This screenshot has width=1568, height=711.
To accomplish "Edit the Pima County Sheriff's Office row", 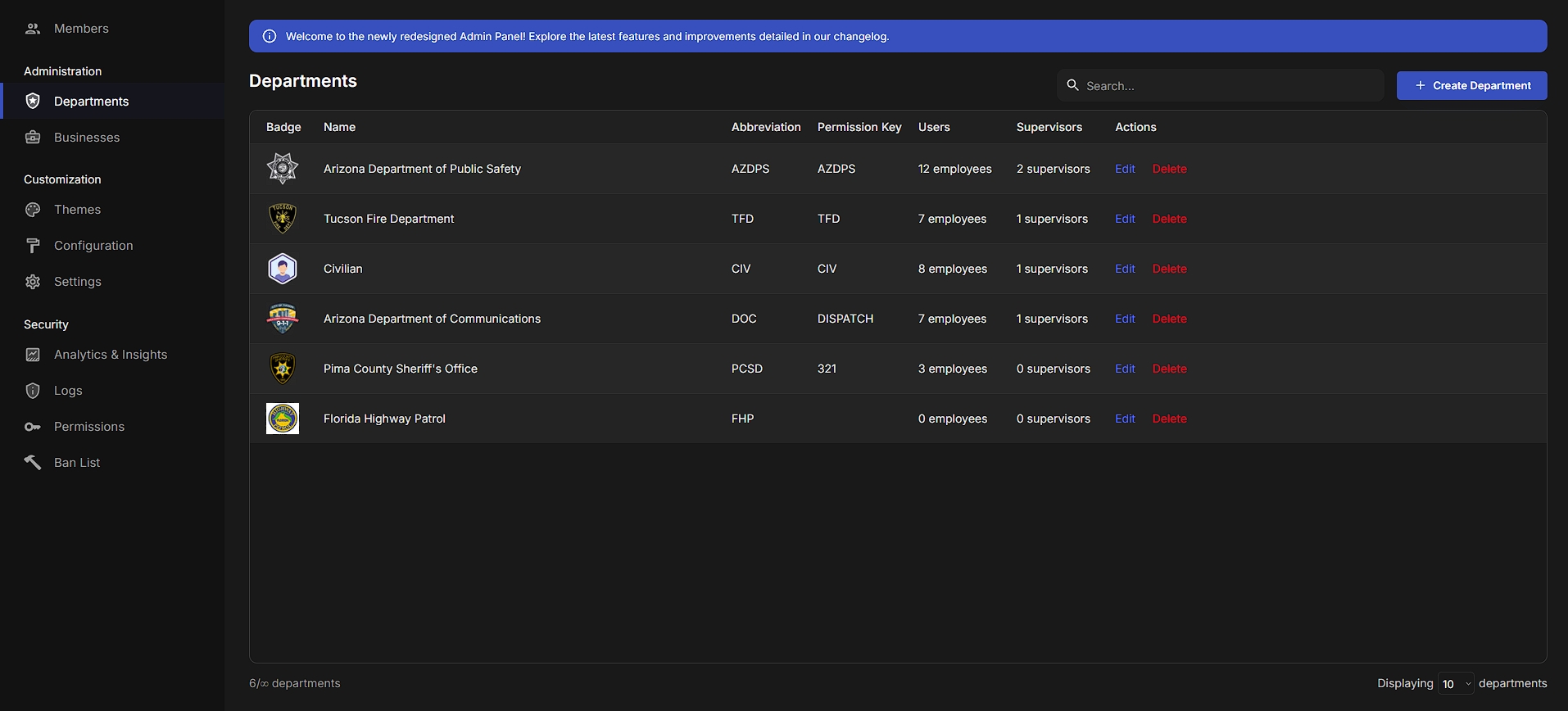I will tap(1125, 369).
